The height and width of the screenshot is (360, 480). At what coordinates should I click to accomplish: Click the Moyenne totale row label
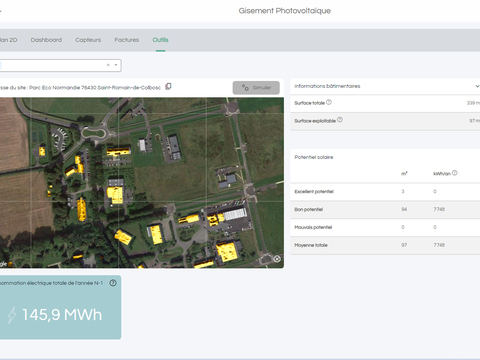(x=311, y=245)
